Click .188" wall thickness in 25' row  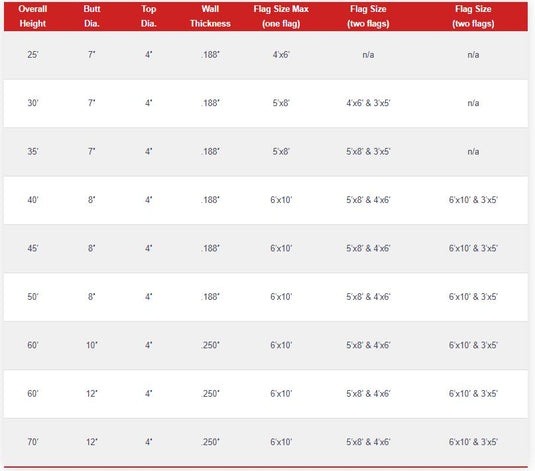210,55
